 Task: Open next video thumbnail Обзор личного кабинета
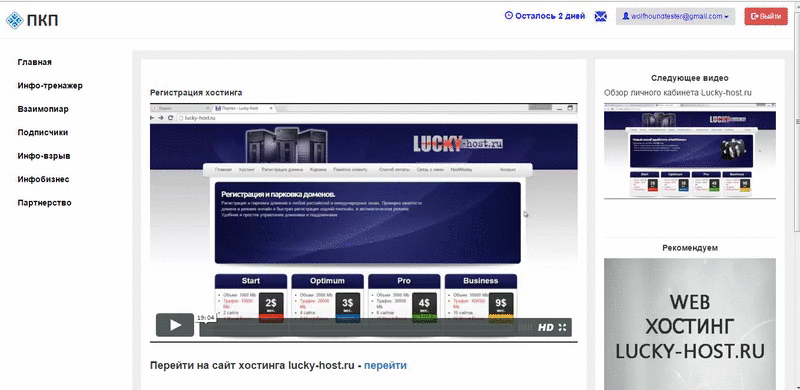click(x=690, y=151)
